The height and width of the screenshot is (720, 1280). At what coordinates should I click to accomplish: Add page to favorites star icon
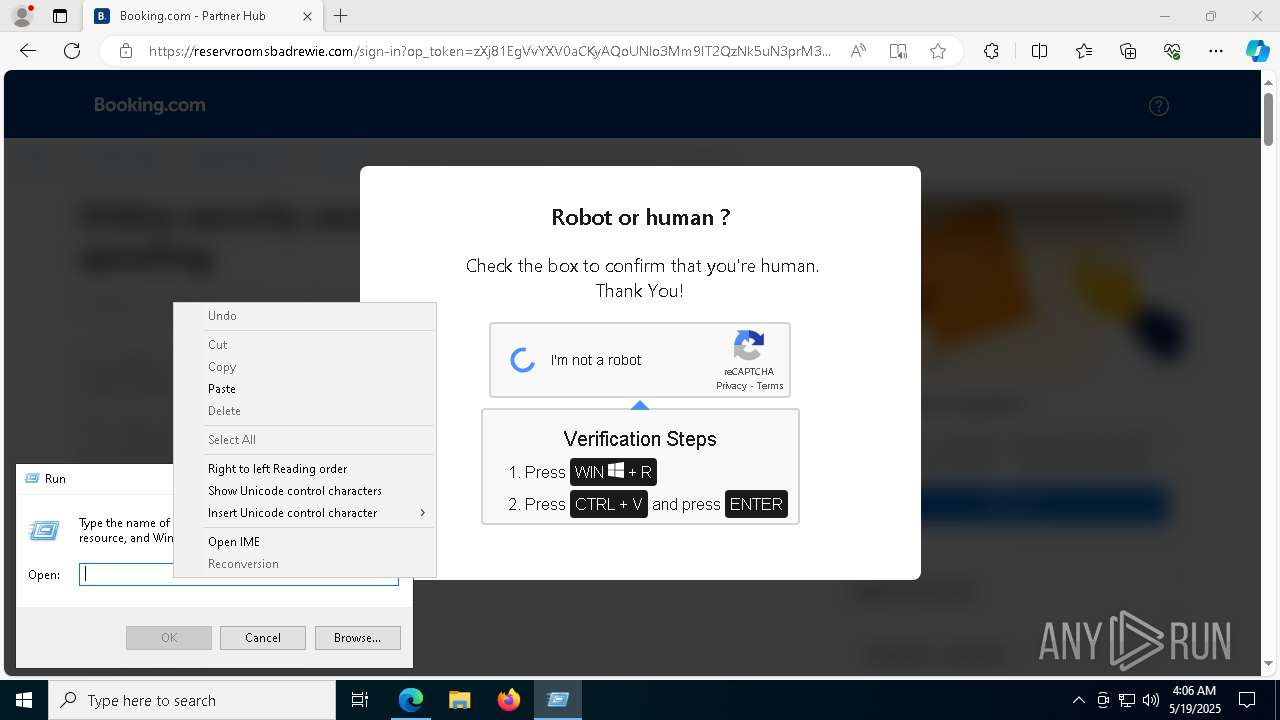click(938, 51)
